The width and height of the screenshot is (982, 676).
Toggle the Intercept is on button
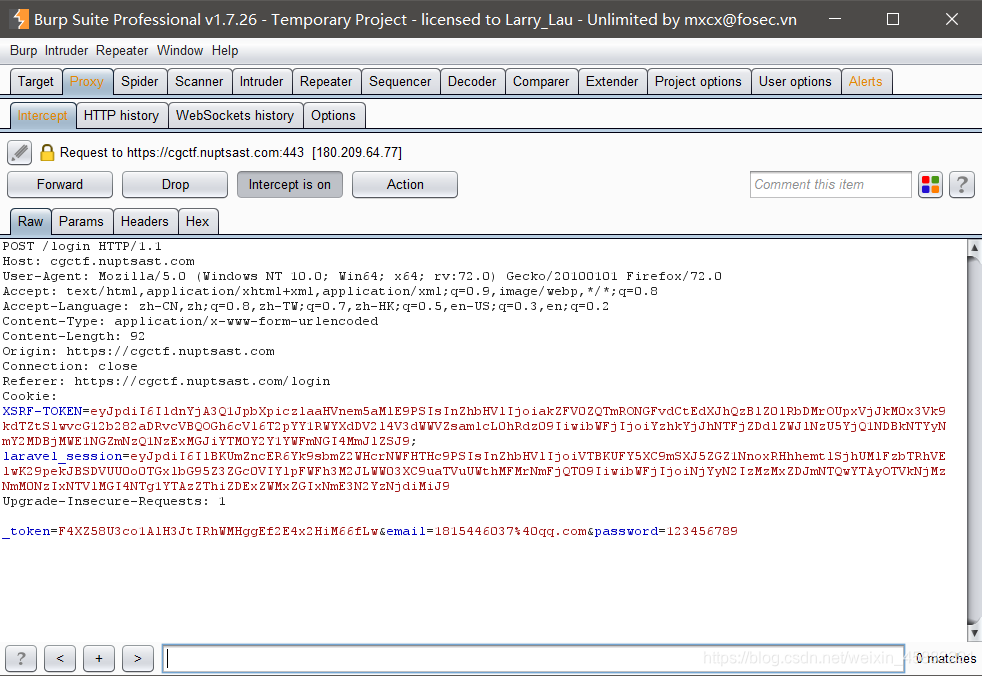coord(289,185)
